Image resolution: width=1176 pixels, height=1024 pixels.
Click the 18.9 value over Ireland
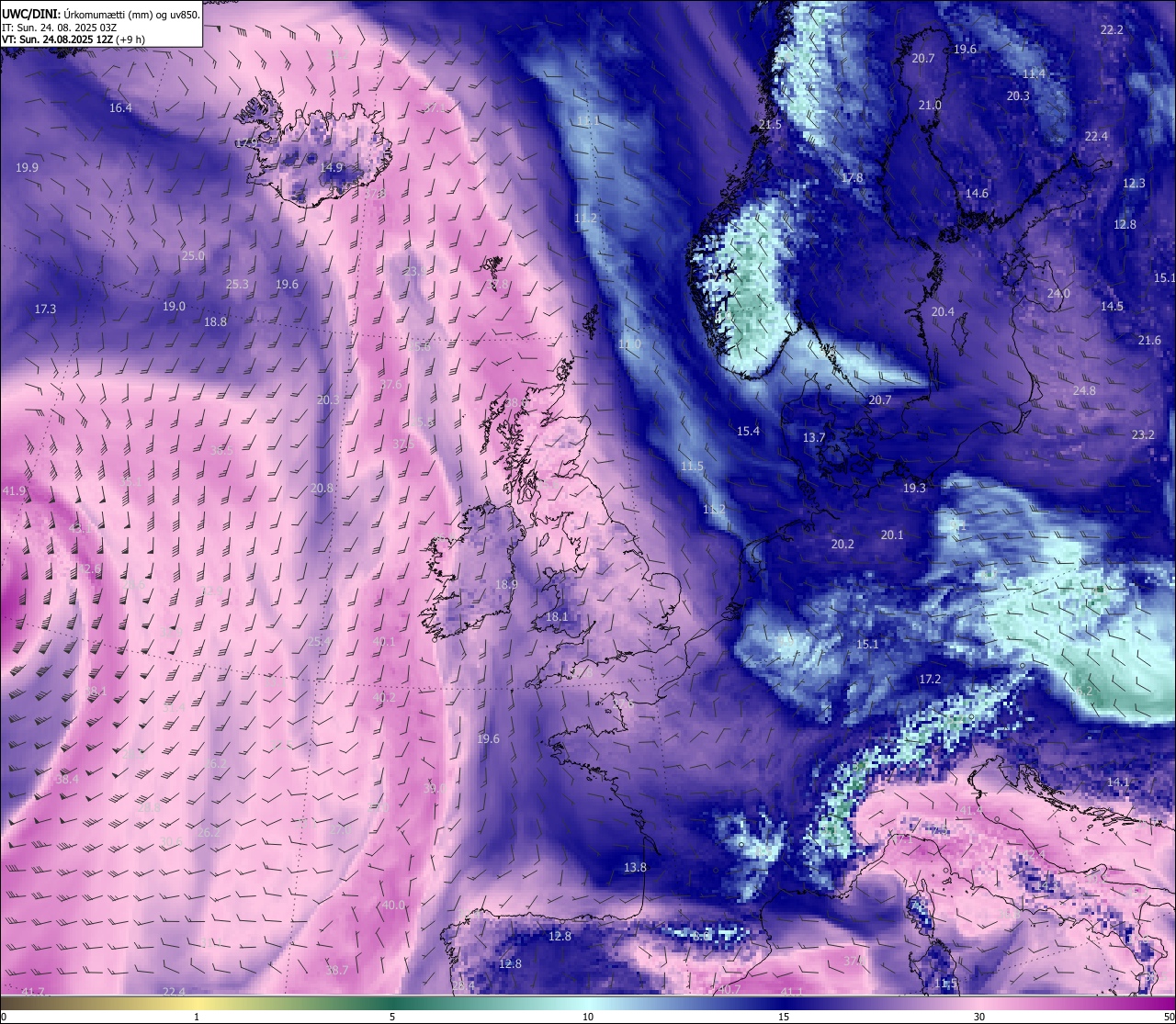506,585
